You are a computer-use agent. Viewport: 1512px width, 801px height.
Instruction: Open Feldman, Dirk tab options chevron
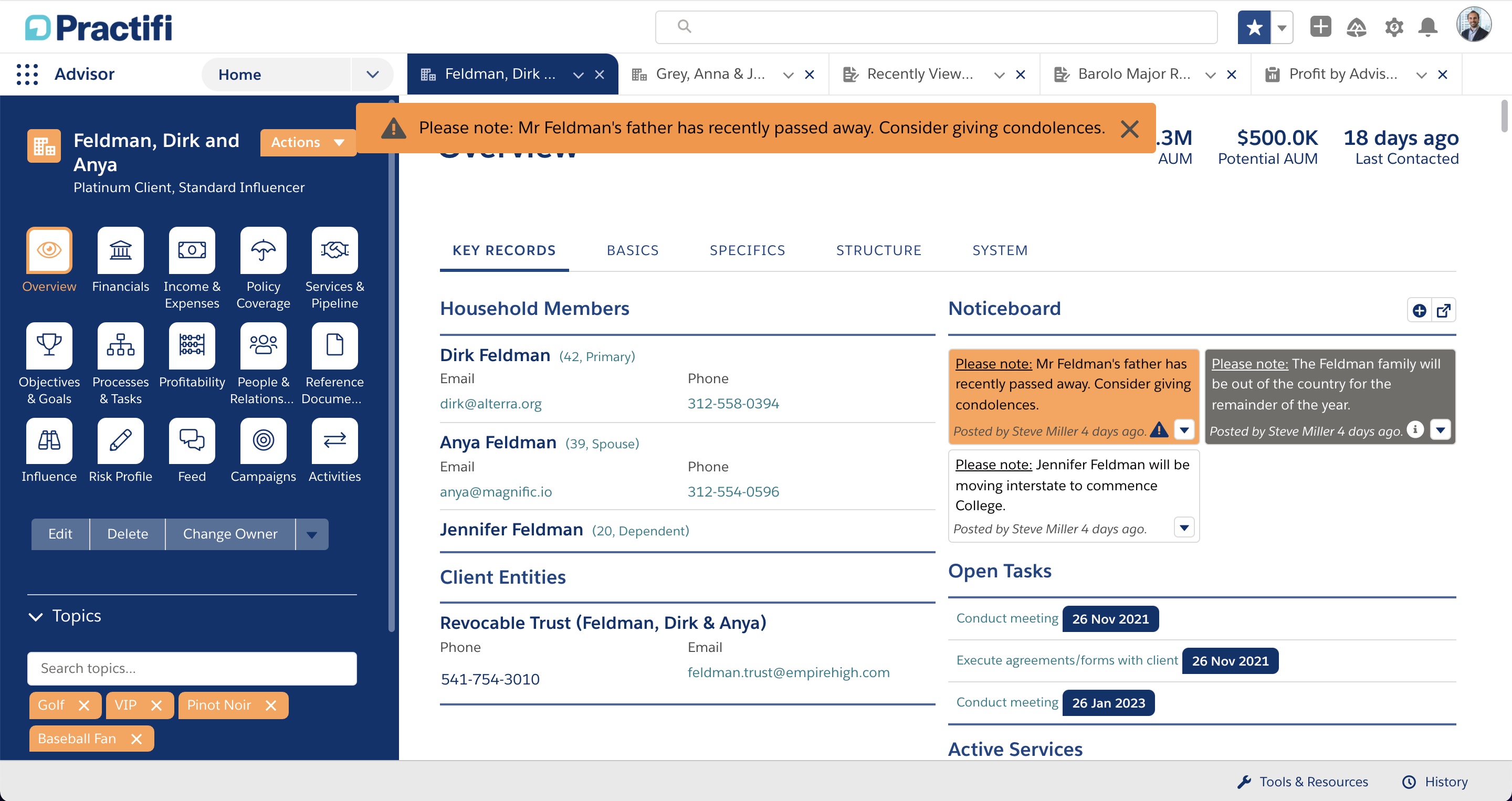[x=578, y=75]
